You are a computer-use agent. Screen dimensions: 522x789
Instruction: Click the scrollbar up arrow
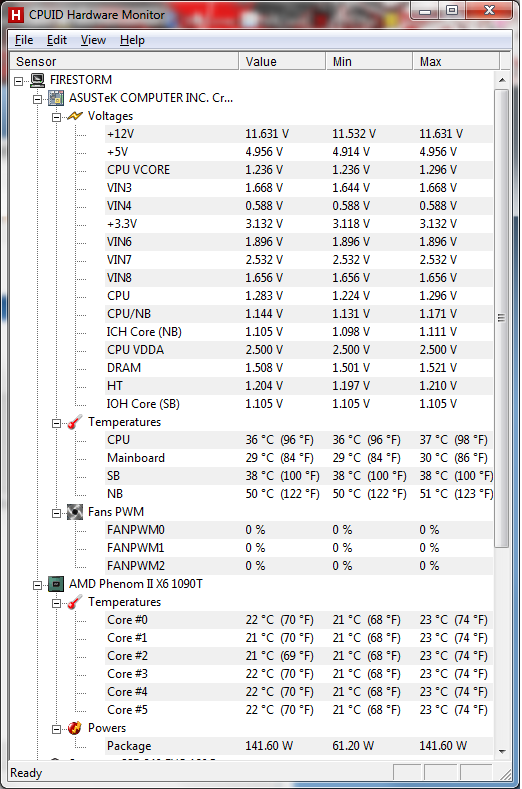click(x=502, y=80)
